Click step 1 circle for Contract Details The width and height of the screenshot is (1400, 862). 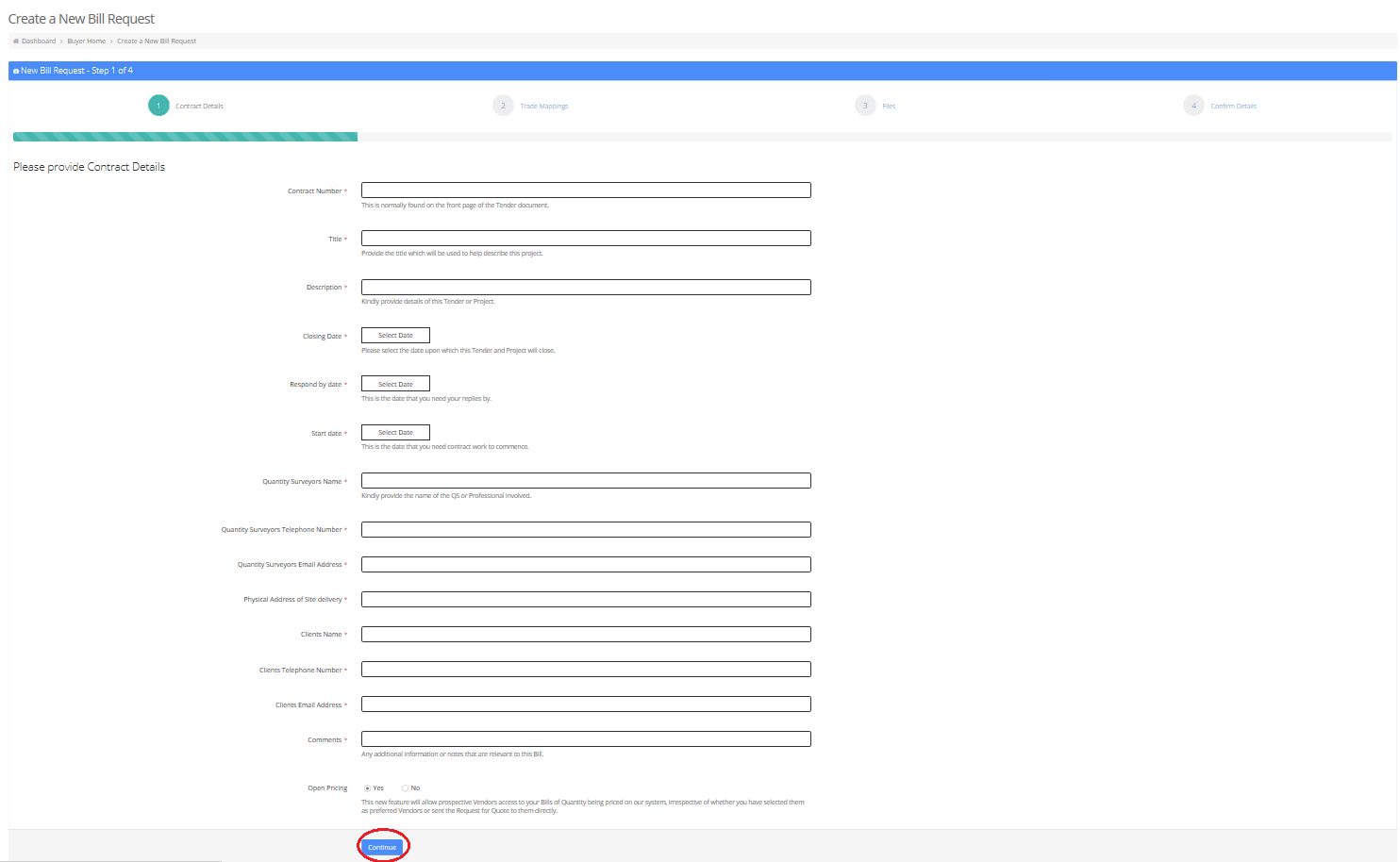click(x=158, y=106)
